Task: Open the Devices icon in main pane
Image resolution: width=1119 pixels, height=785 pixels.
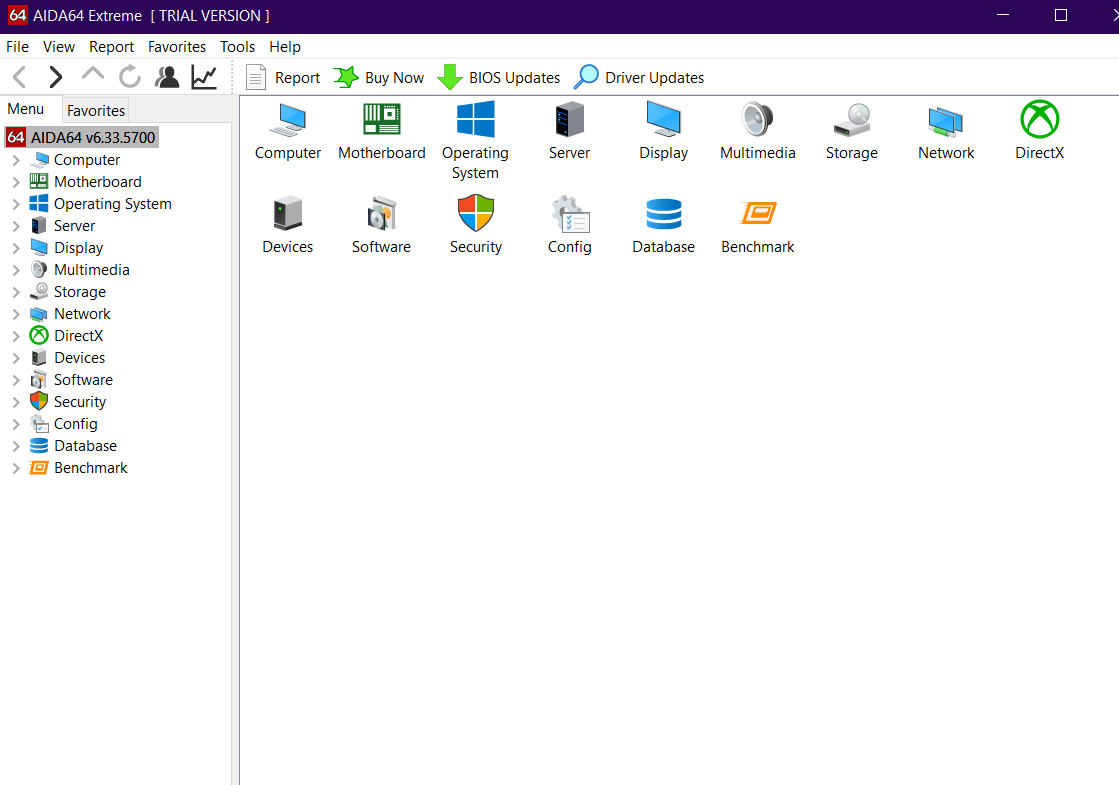Action: point(288,213)
